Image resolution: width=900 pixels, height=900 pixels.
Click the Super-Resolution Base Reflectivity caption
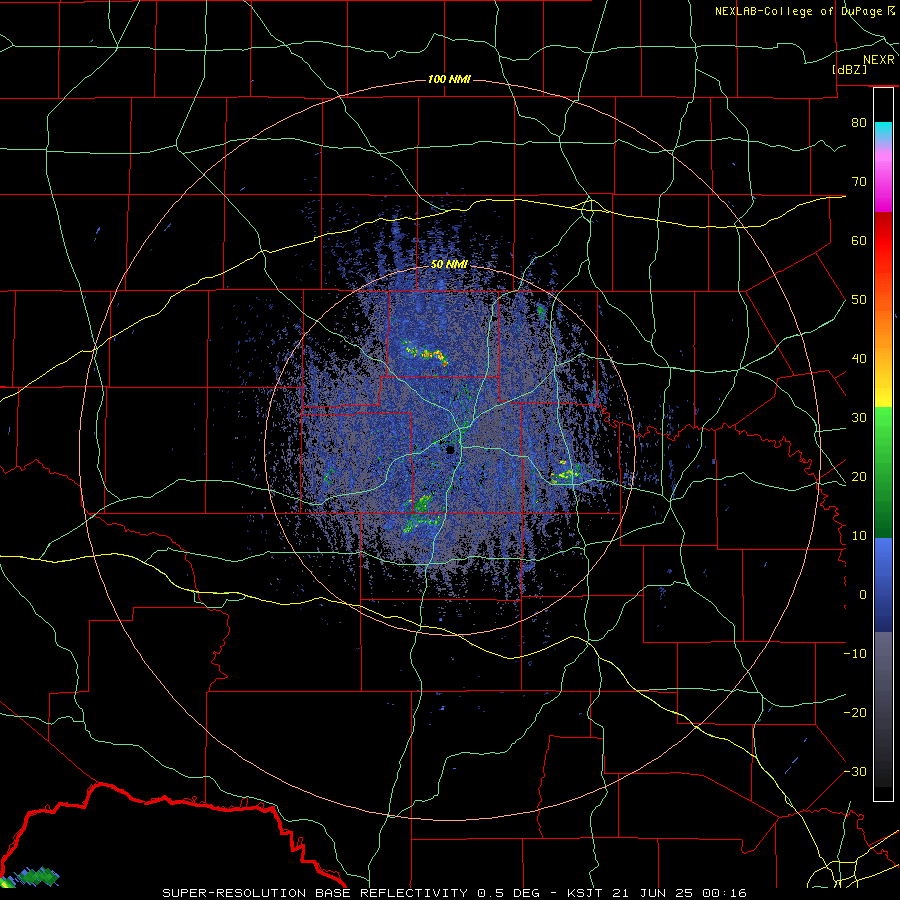454,893
